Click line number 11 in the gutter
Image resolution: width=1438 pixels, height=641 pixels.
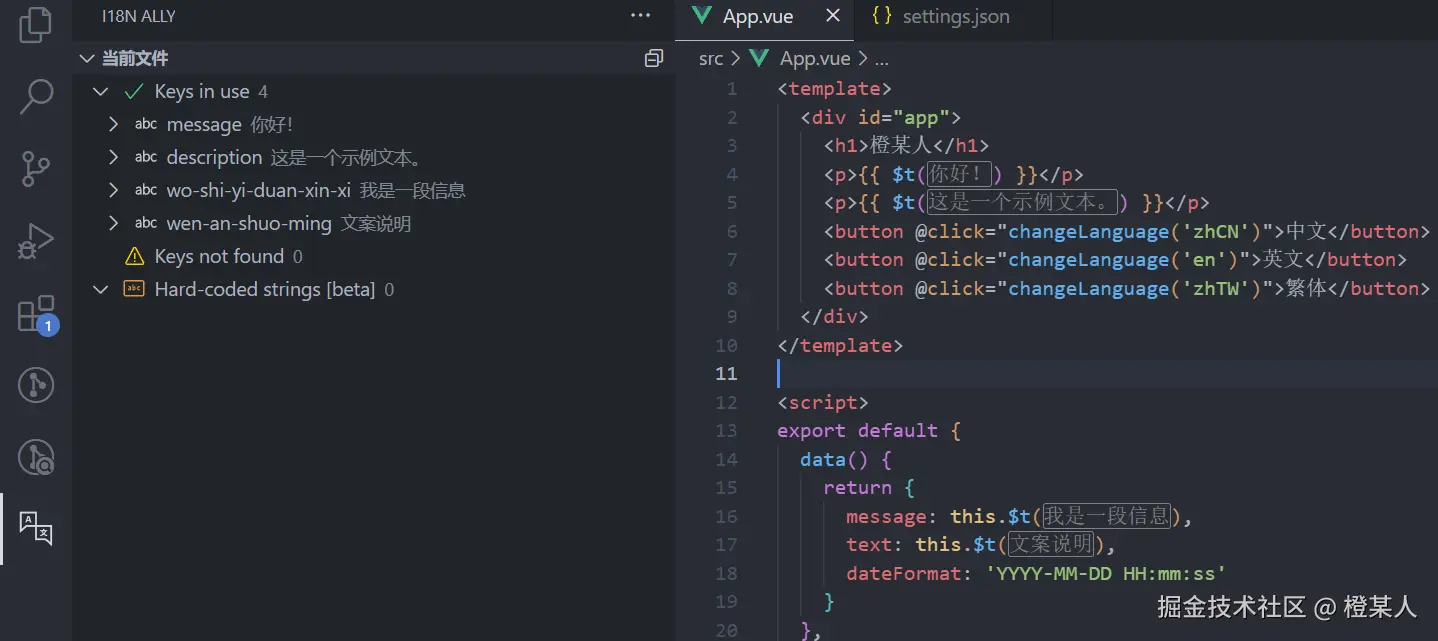[x=726, y=374]
